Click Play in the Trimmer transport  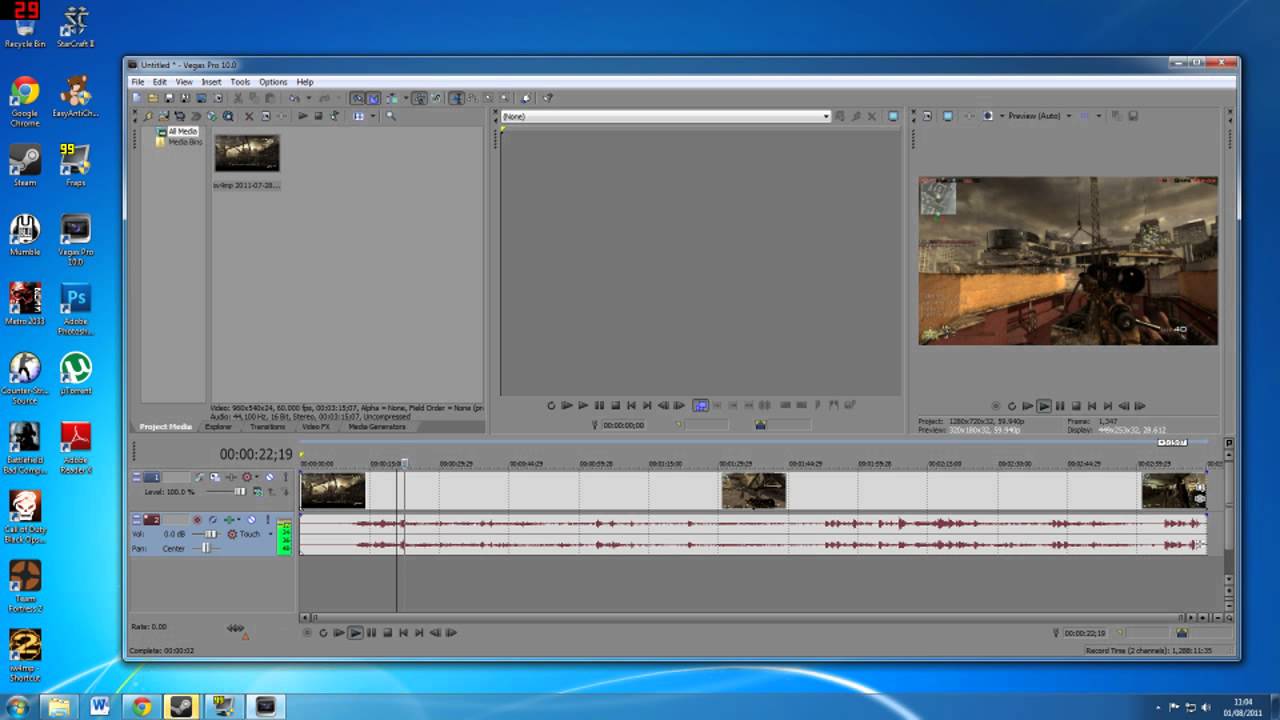[583, 405]
